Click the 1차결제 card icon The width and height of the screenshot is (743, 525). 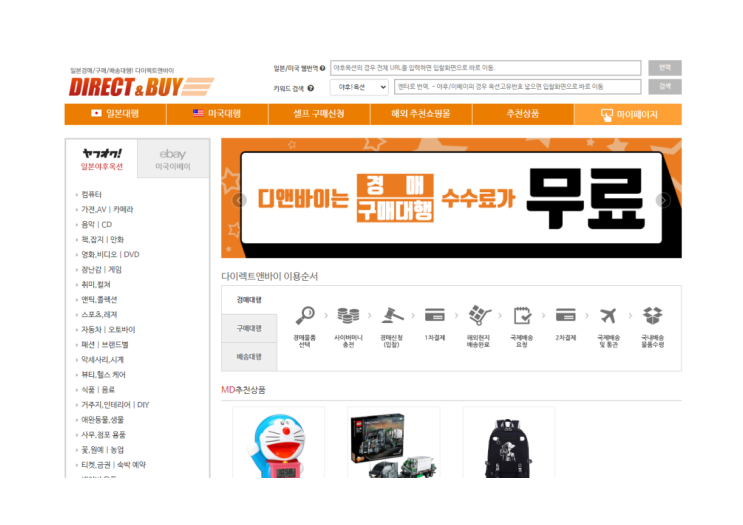click(x=435, y=315)
